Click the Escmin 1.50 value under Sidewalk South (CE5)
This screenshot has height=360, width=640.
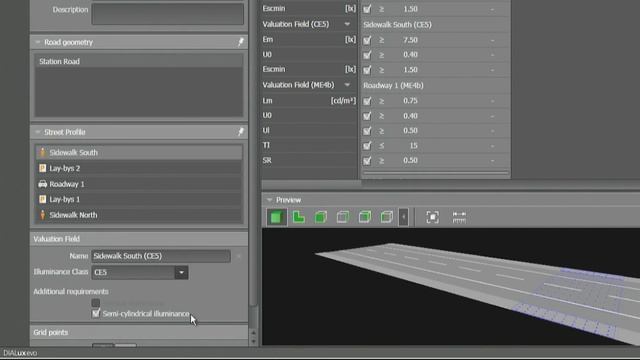pyautogui.click(x=410, y=70)
